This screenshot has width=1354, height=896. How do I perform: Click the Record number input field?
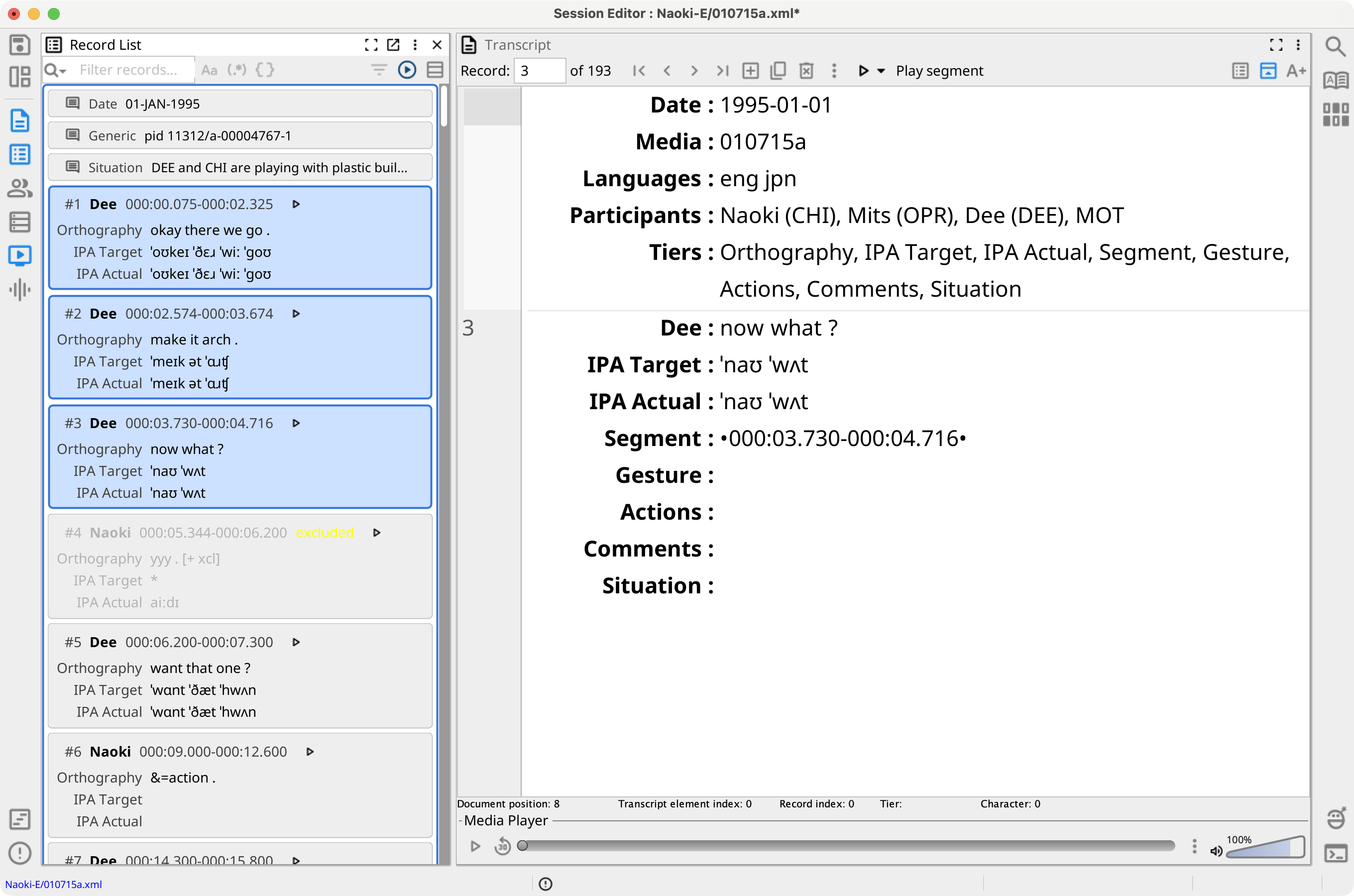coord(539,71)
